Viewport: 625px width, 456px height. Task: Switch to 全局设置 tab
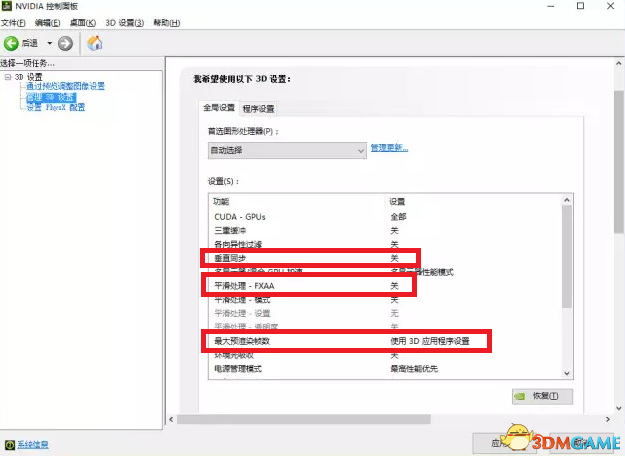219,108
